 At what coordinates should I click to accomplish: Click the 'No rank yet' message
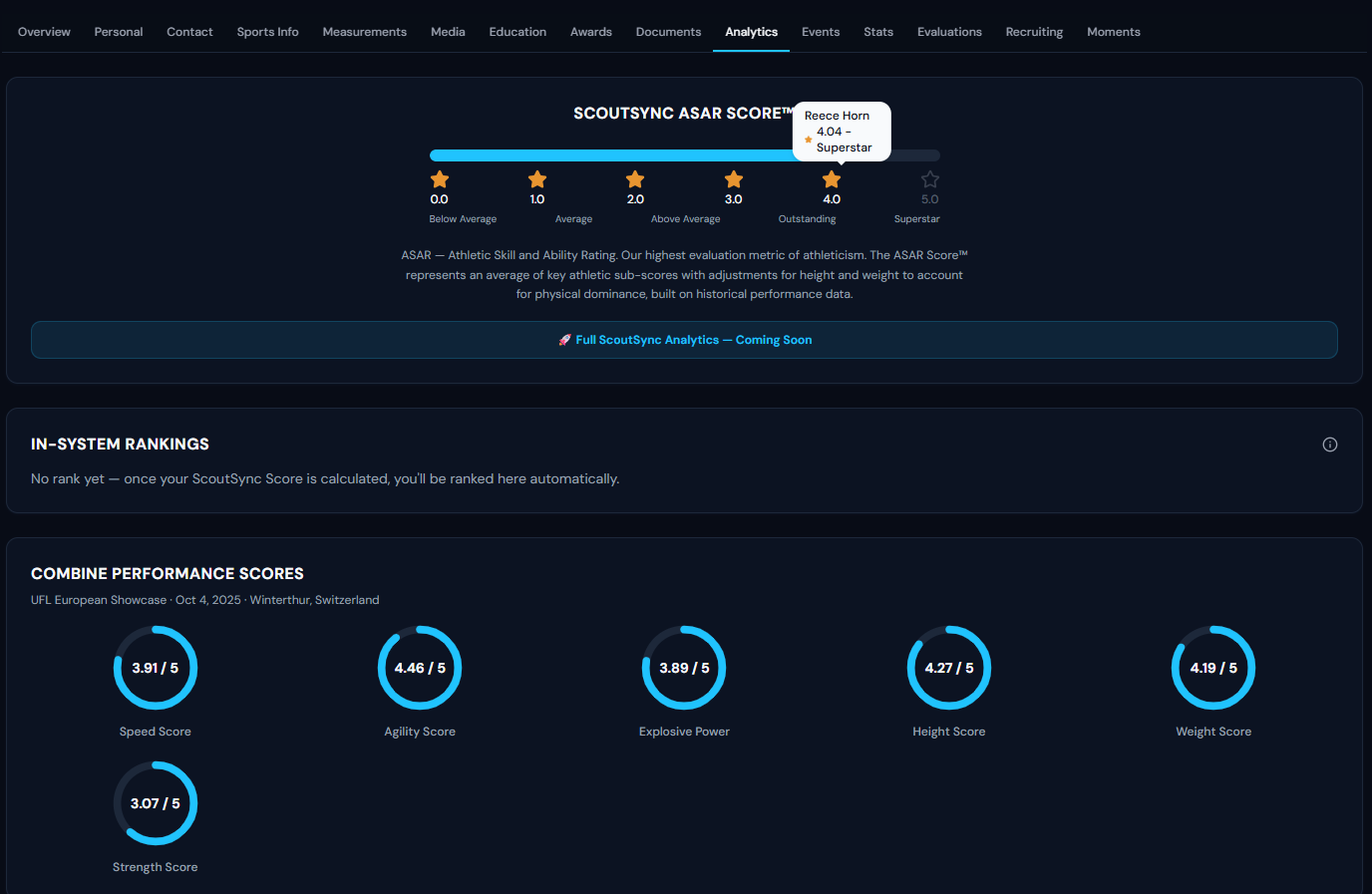pos(325,479)
